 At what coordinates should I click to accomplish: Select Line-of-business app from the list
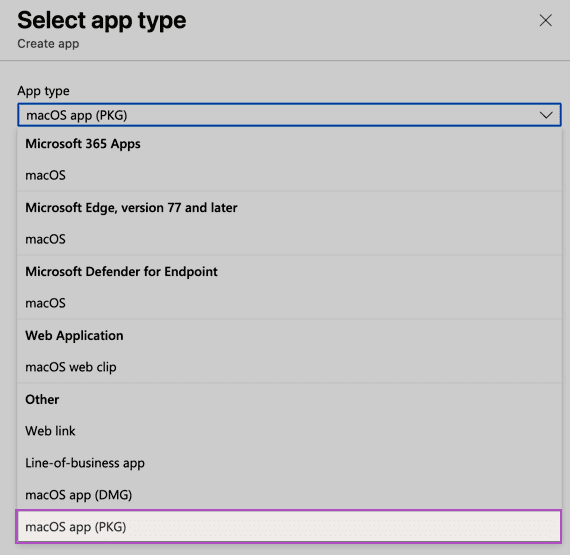click(x=289, y=463)
